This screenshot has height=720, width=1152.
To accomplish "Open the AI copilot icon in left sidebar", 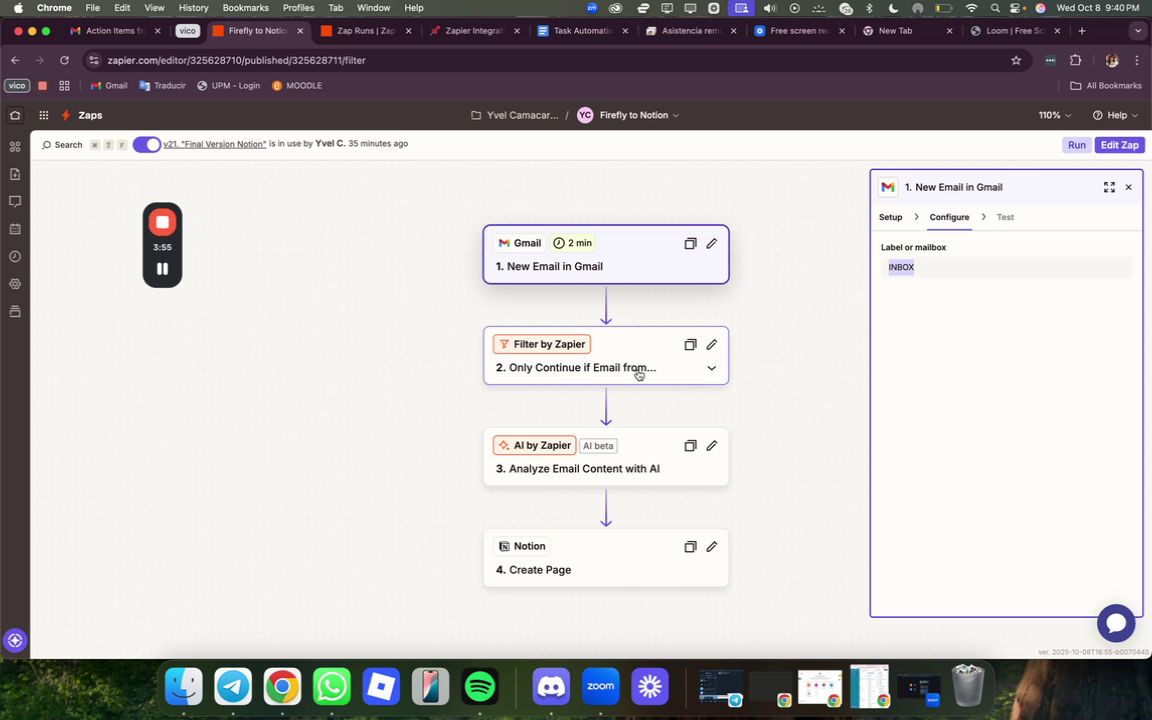I will click(15, 640).
